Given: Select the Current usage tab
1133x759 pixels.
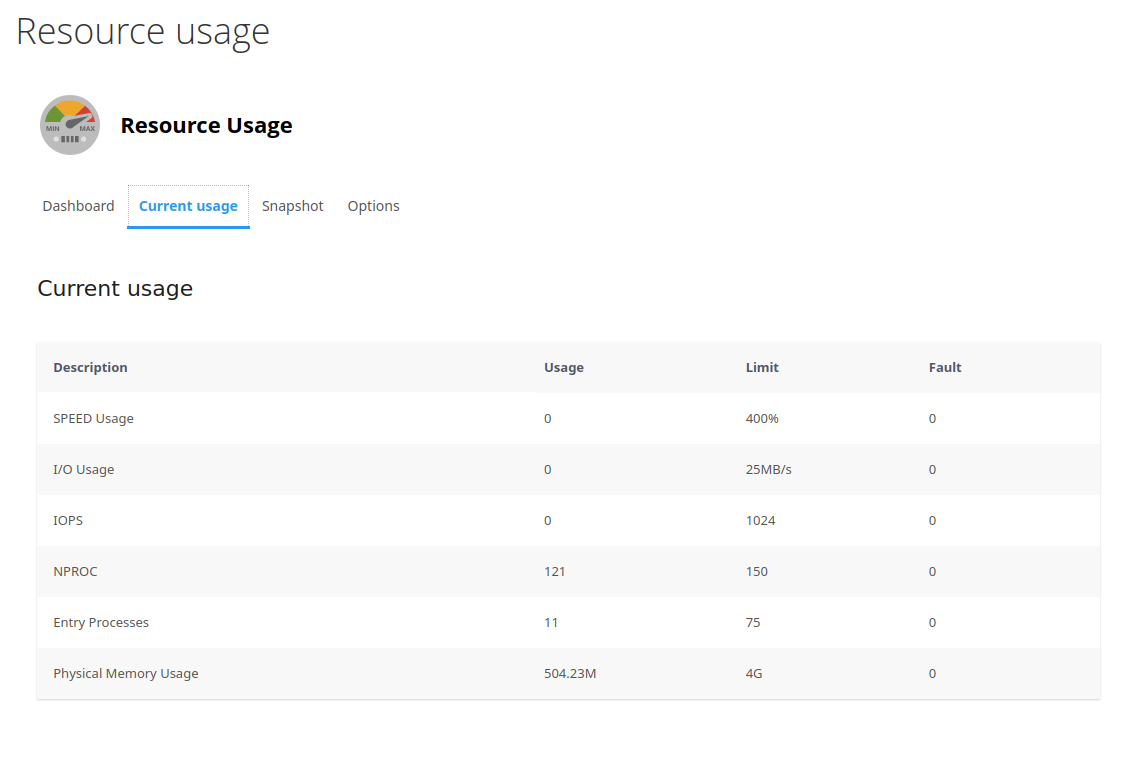Looking at the screenshot, I should 188,206.
